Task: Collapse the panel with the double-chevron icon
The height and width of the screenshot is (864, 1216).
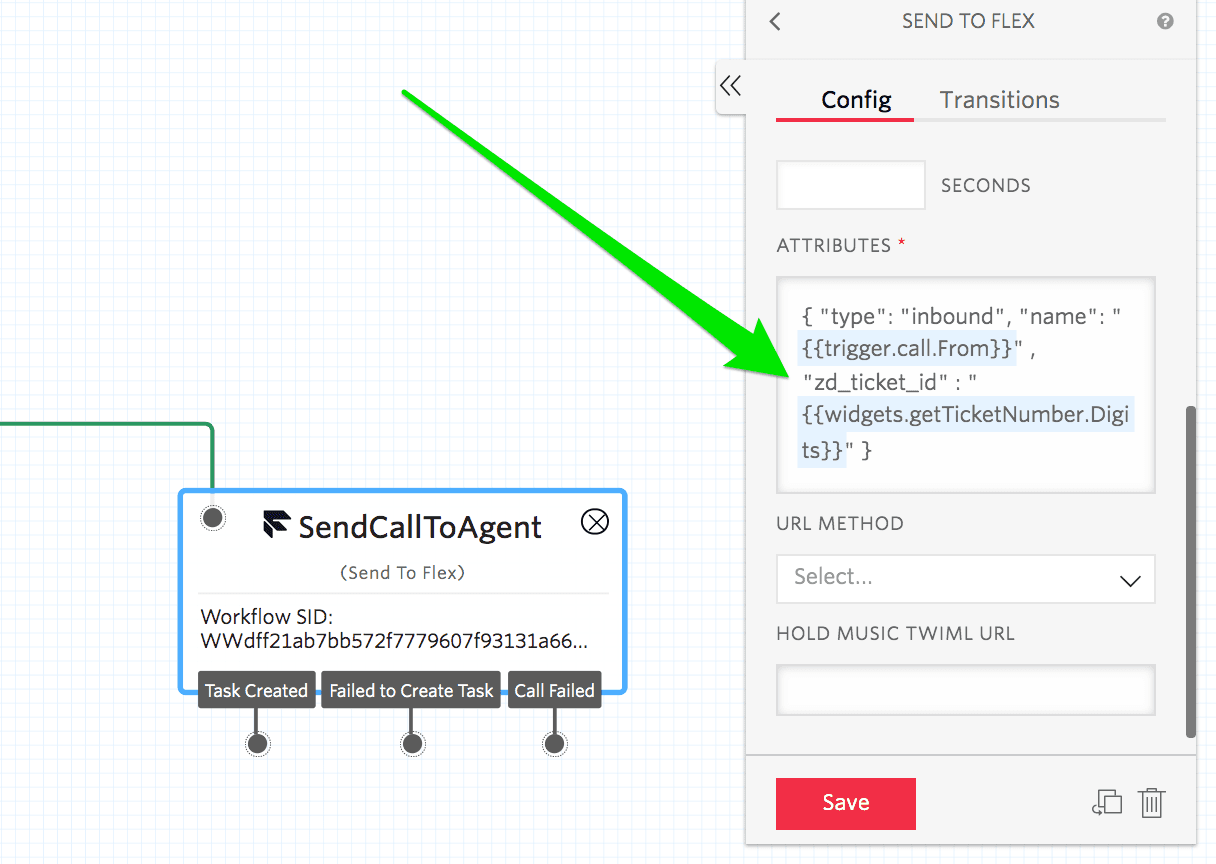Action: [730, 87]
